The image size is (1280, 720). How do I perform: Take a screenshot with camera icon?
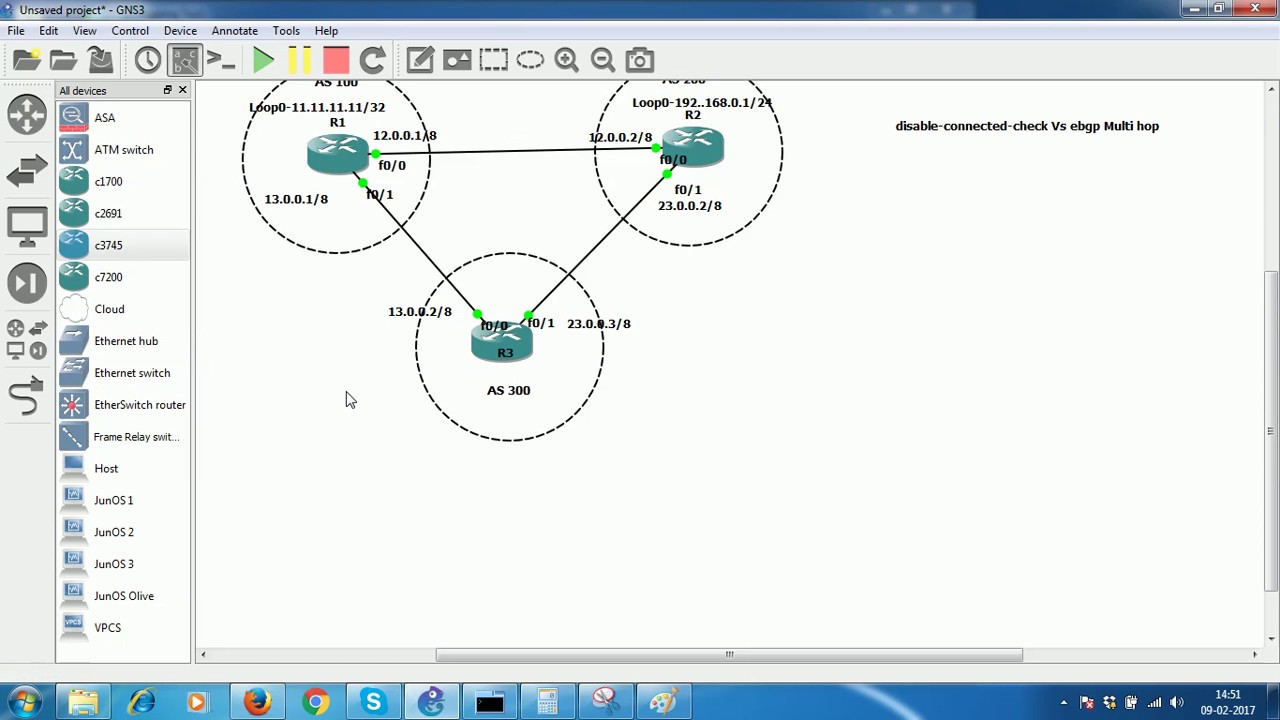[x=639, y=60]
